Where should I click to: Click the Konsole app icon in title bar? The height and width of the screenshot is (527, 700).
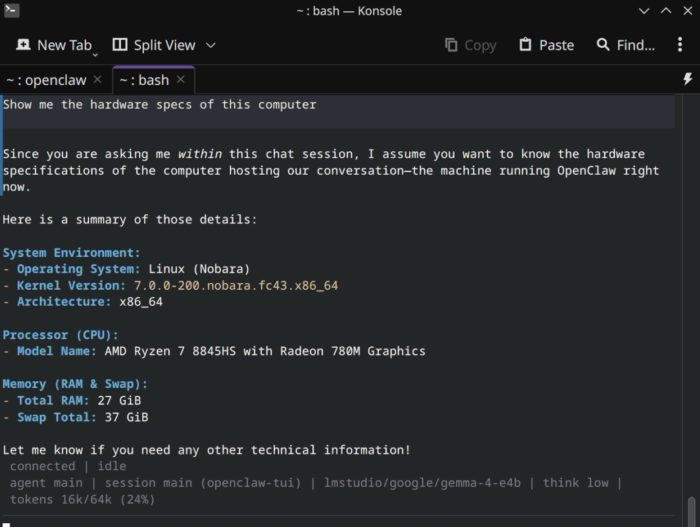[11, 11]
